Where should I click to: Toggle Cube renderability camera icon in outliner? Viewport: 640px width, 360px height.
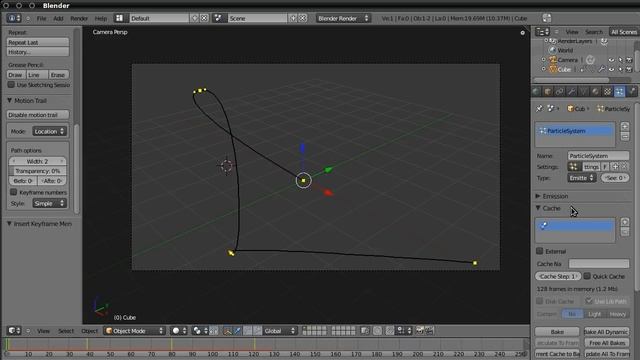point(629,69)
